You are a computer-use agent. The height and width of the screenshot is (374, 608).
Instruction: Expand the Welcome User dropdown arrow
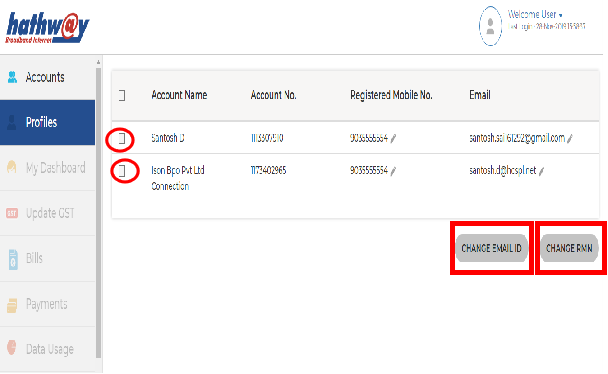560,16
